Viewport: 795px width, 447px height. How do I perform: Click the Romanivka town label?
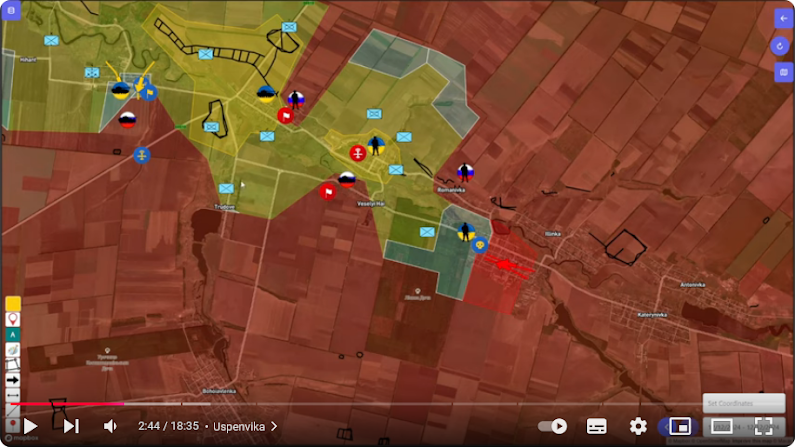pyautogui.click(x=451, y=190)
